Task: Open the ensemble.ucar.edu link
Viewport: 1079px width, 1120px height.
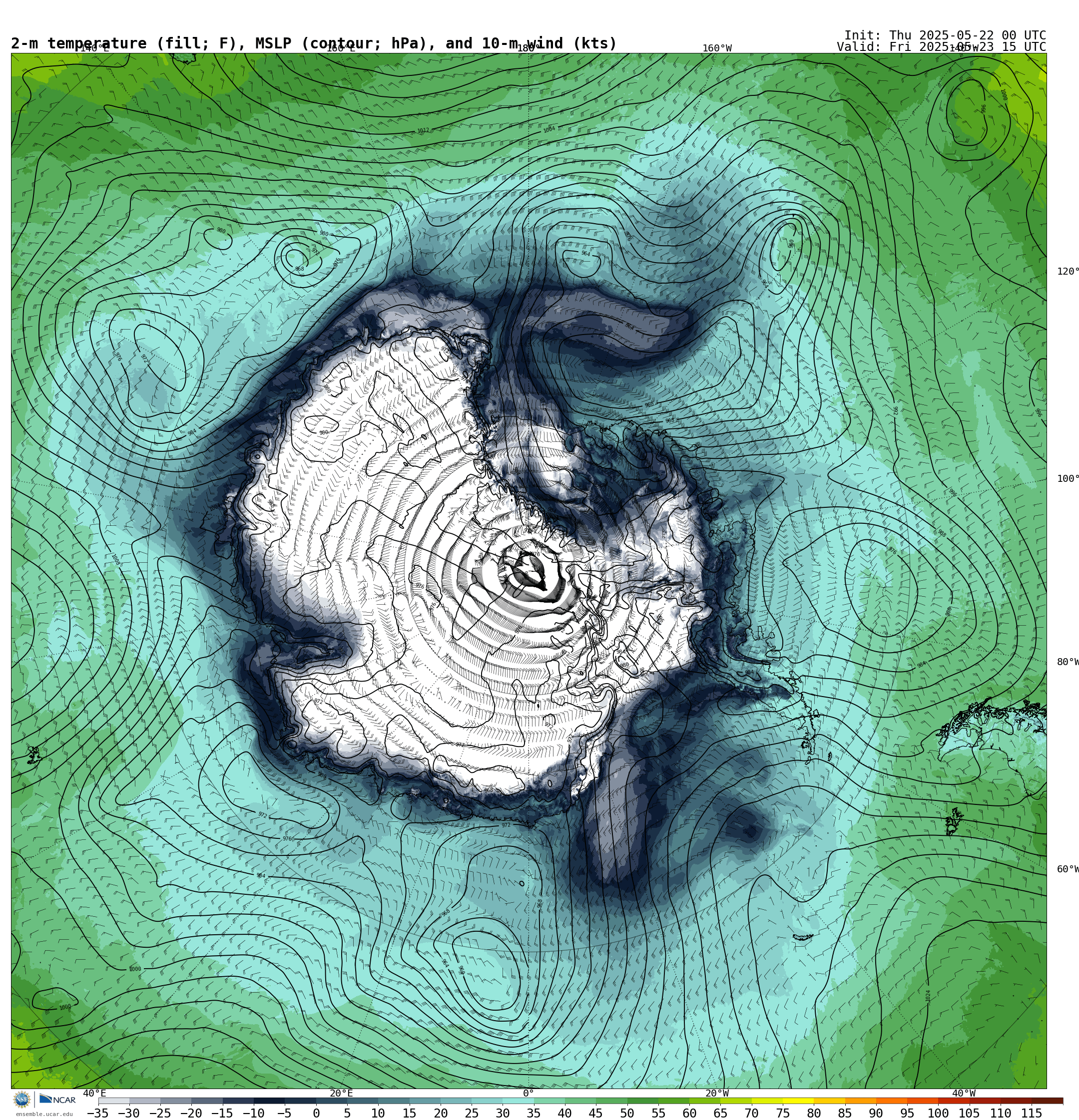Action: tap(44, 1115)
